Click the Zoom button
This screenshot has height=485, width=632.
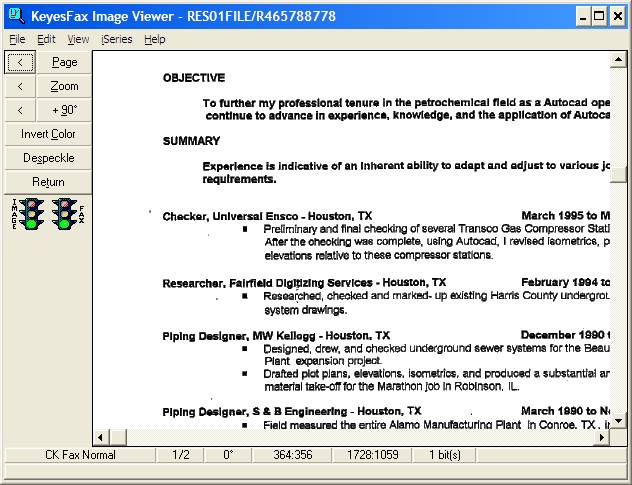pyautogui.click(x=64, y=86)
